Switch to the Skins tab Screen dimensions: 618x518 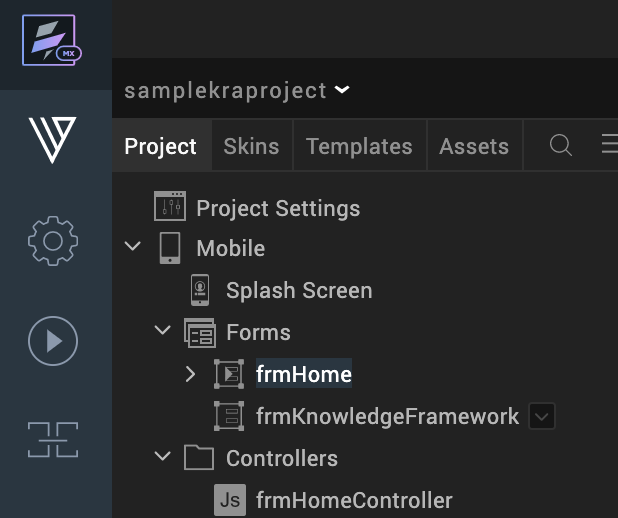pos(251,146)
